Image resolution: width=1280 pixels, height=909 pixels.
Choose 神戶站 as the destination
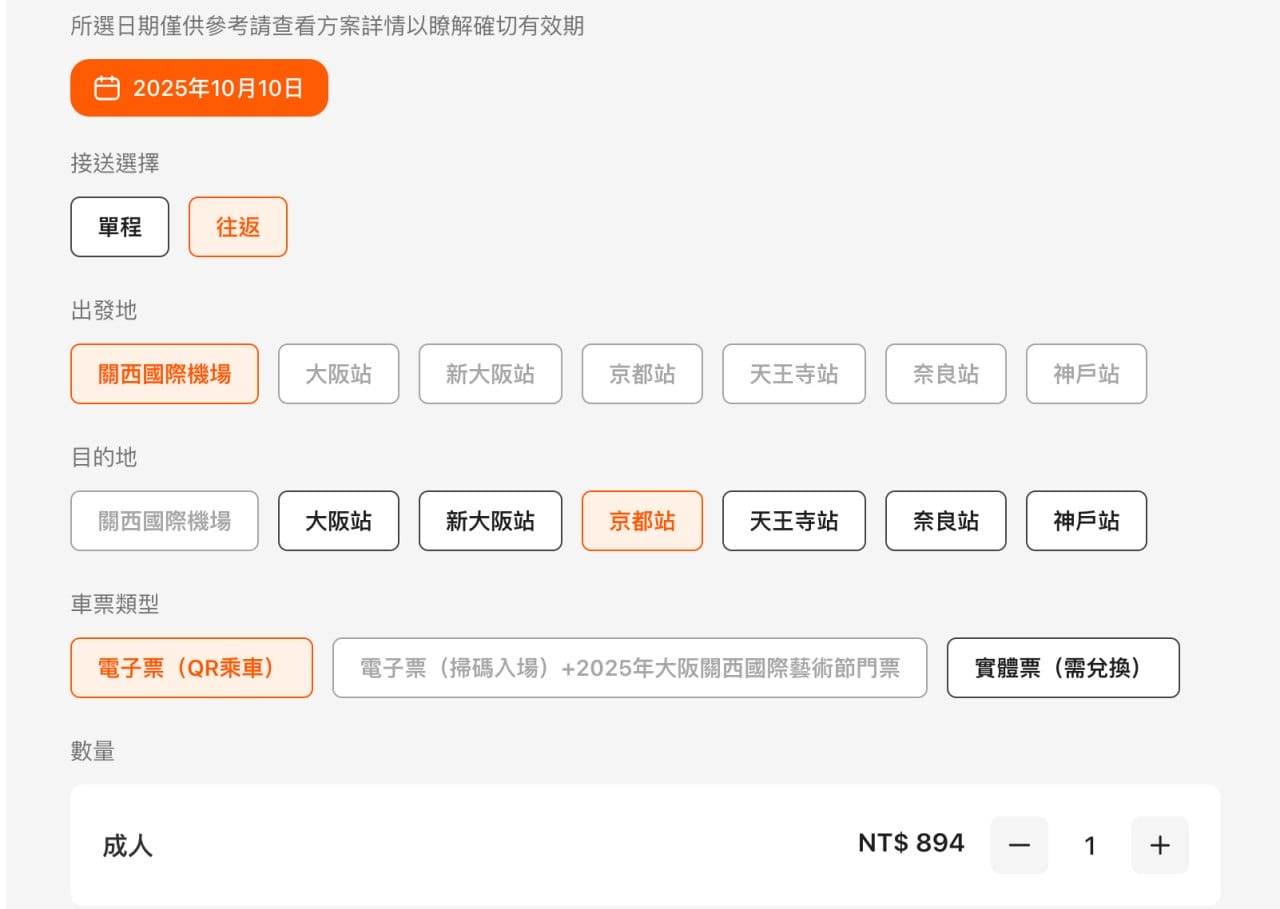(1086, 520)
